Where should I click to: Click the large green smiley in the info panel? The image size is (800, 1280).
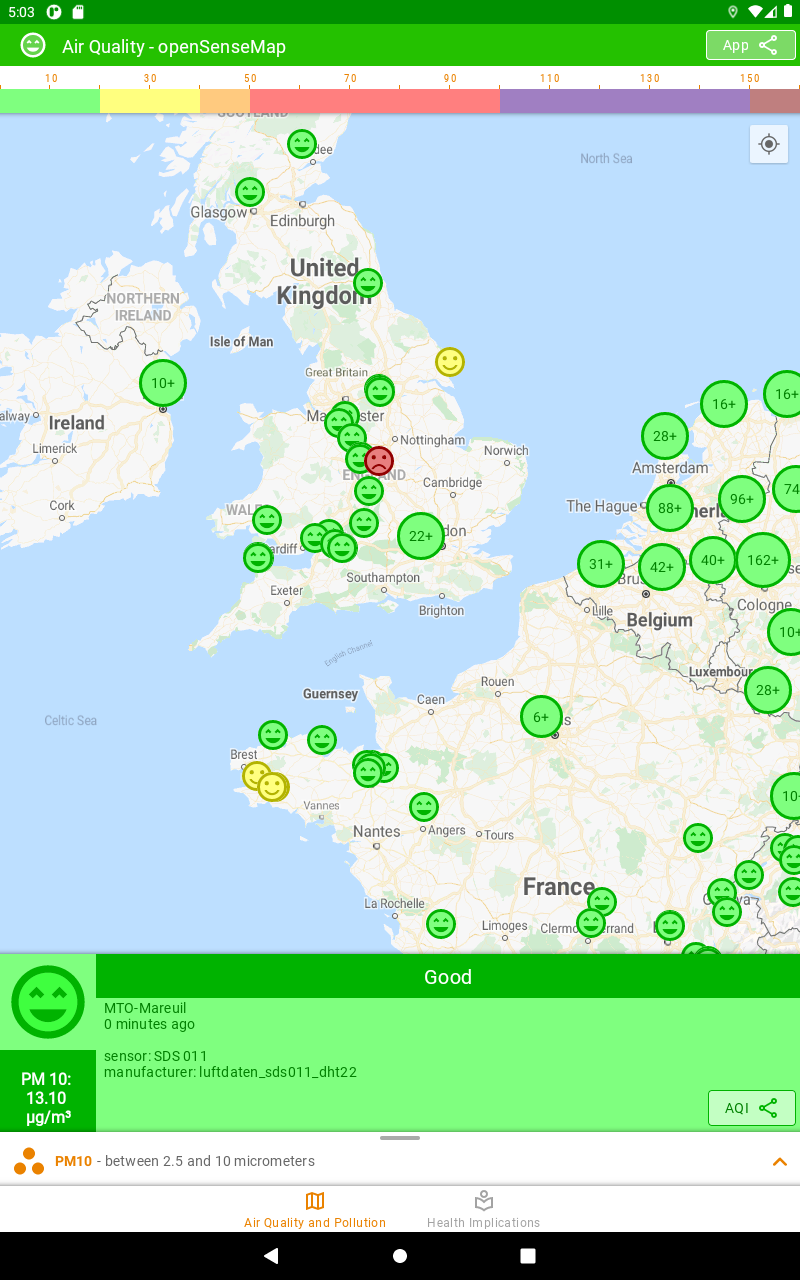click(x=48, y=1001)
